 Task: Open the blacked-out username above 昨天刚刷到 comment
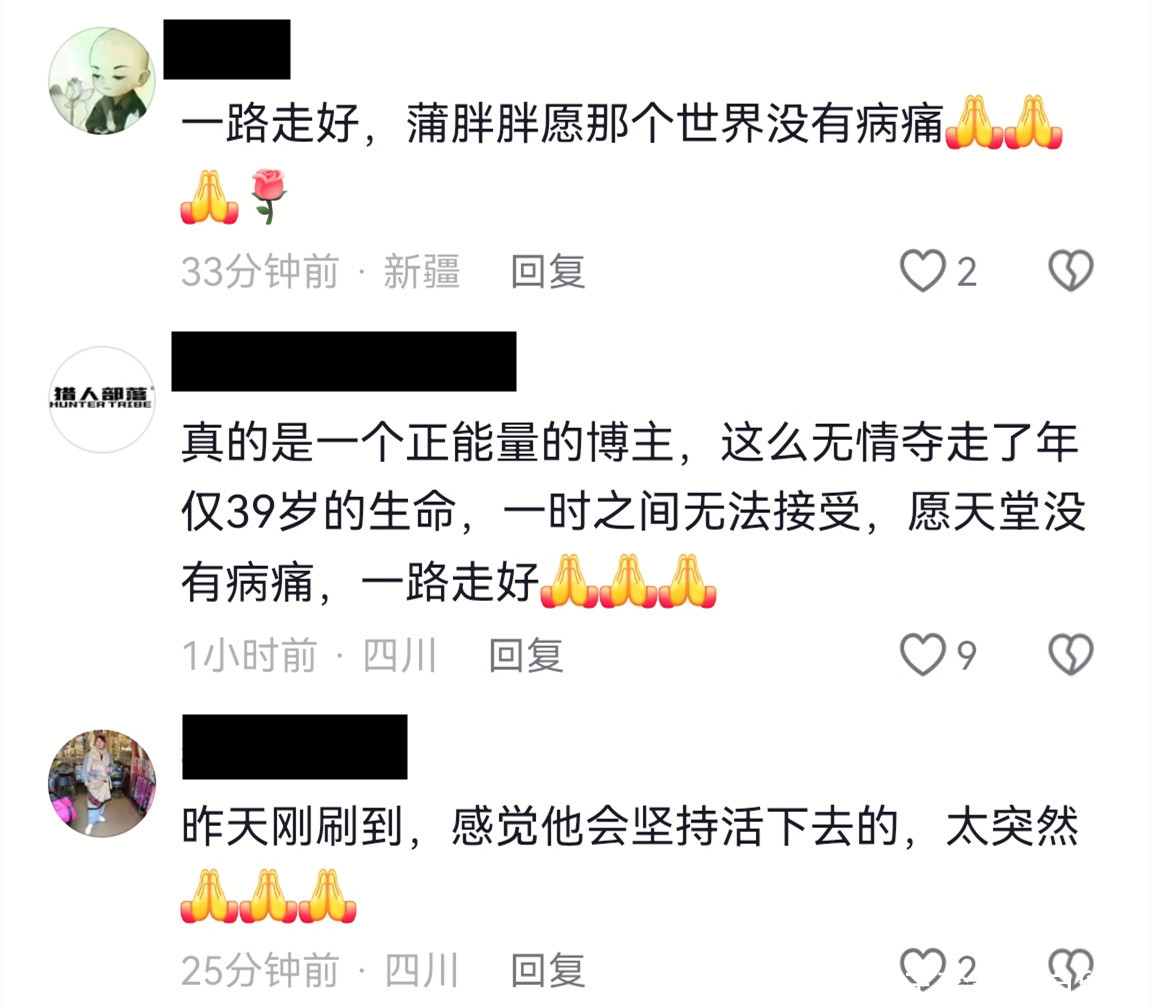click(295, 746)
